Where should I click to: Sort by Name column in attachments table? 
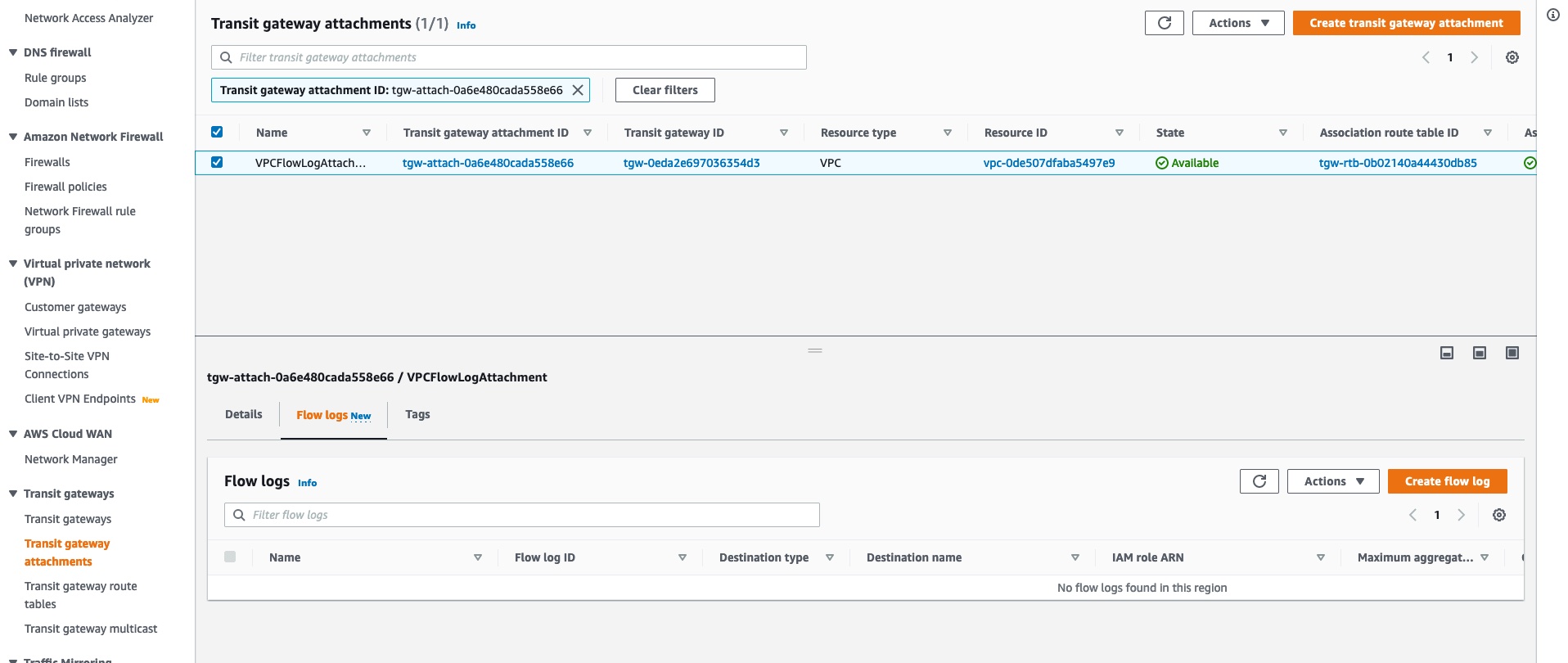click(x=367, y=133)
